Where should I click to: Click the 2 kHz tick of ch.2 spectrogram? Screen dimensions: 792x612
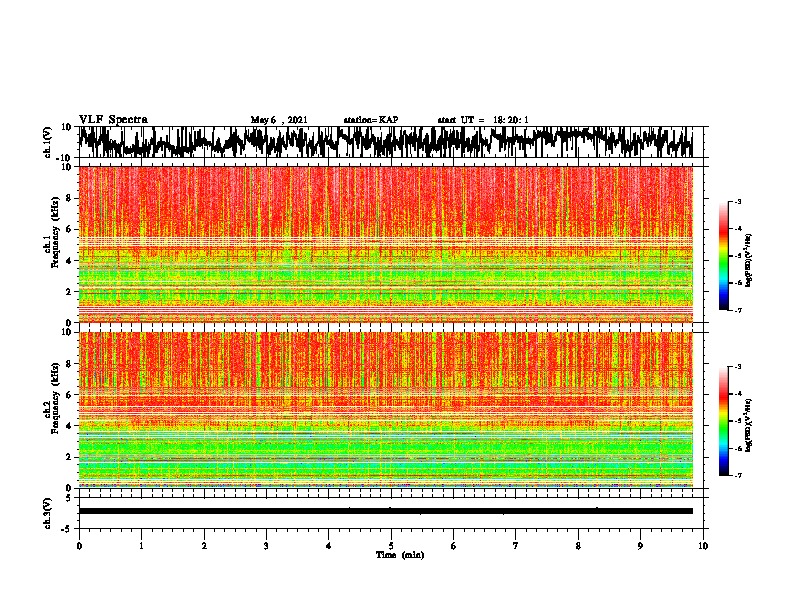pos(69,457)
